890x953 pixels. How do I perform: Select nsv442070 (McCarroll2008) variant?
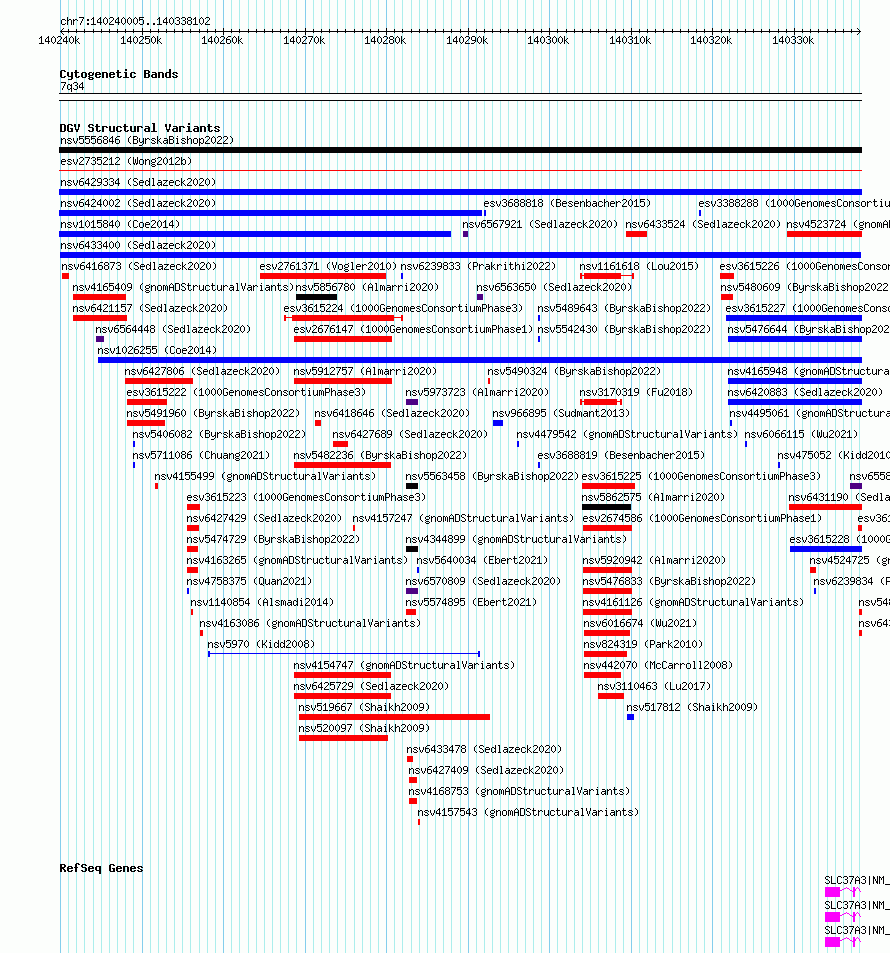658,665
